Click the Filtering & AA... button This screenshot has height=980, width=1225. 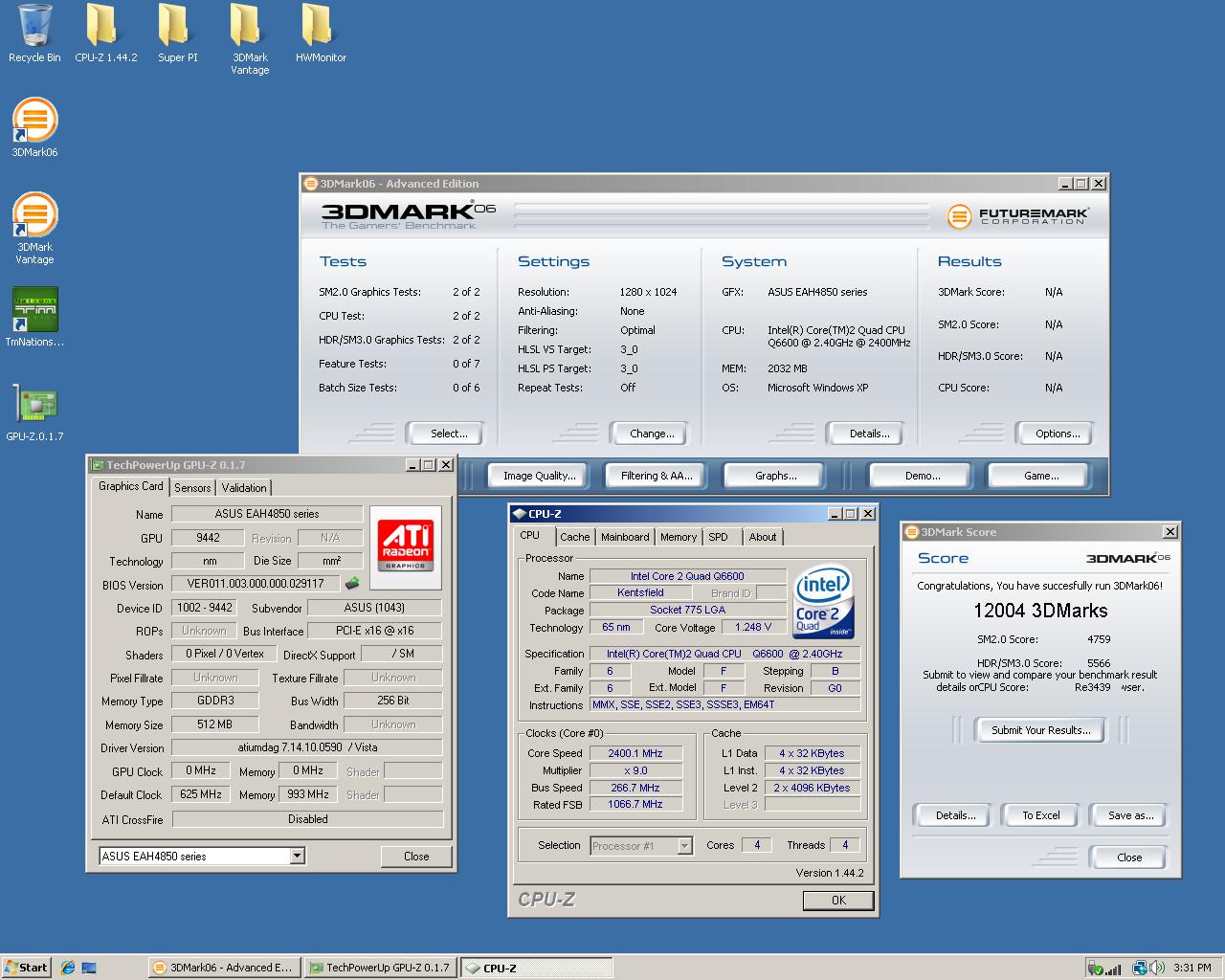pyautogui.click(x=657, y=476)
